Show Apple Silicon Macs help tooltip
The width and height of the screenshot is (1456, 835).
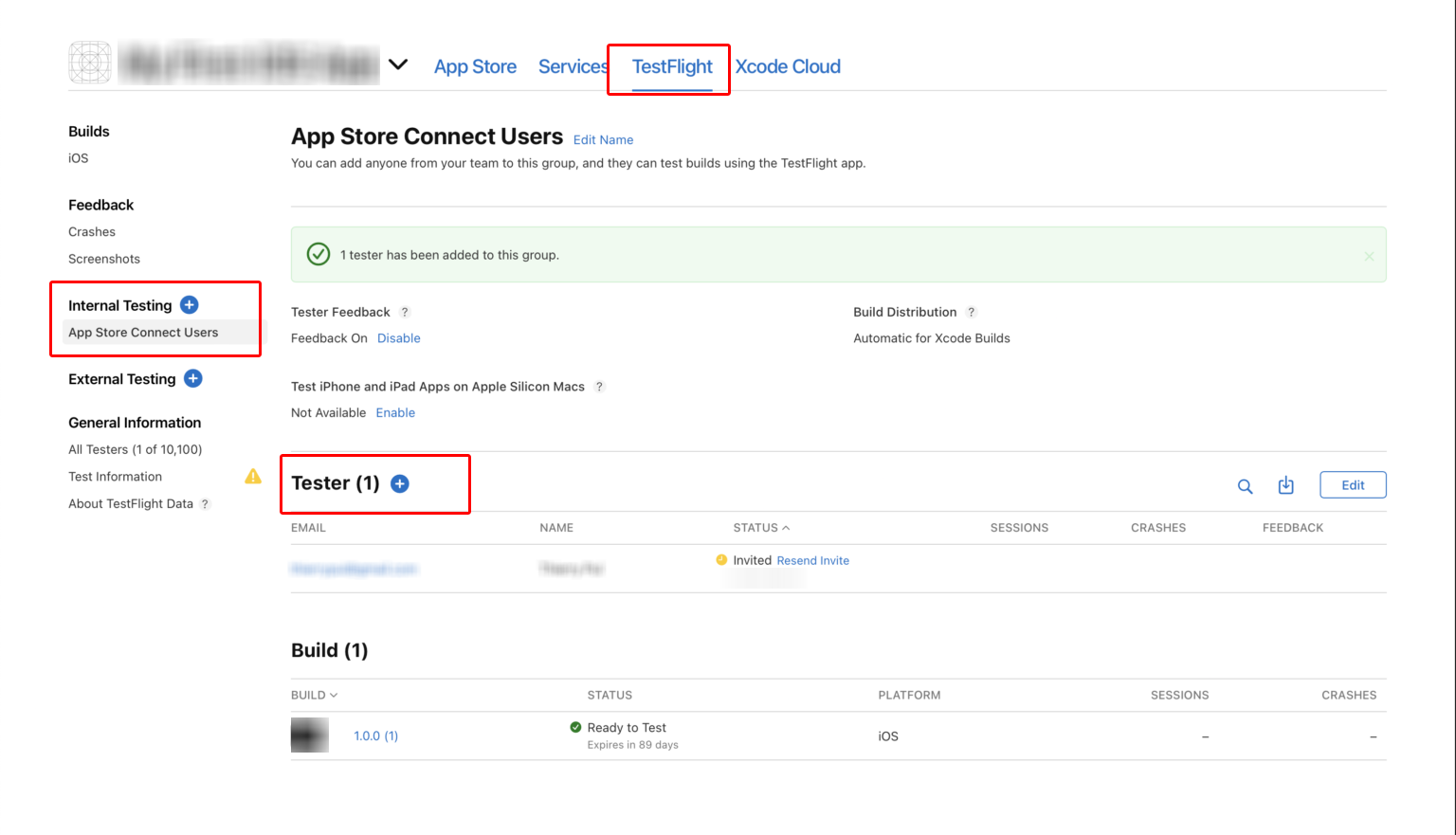(599, 387)
